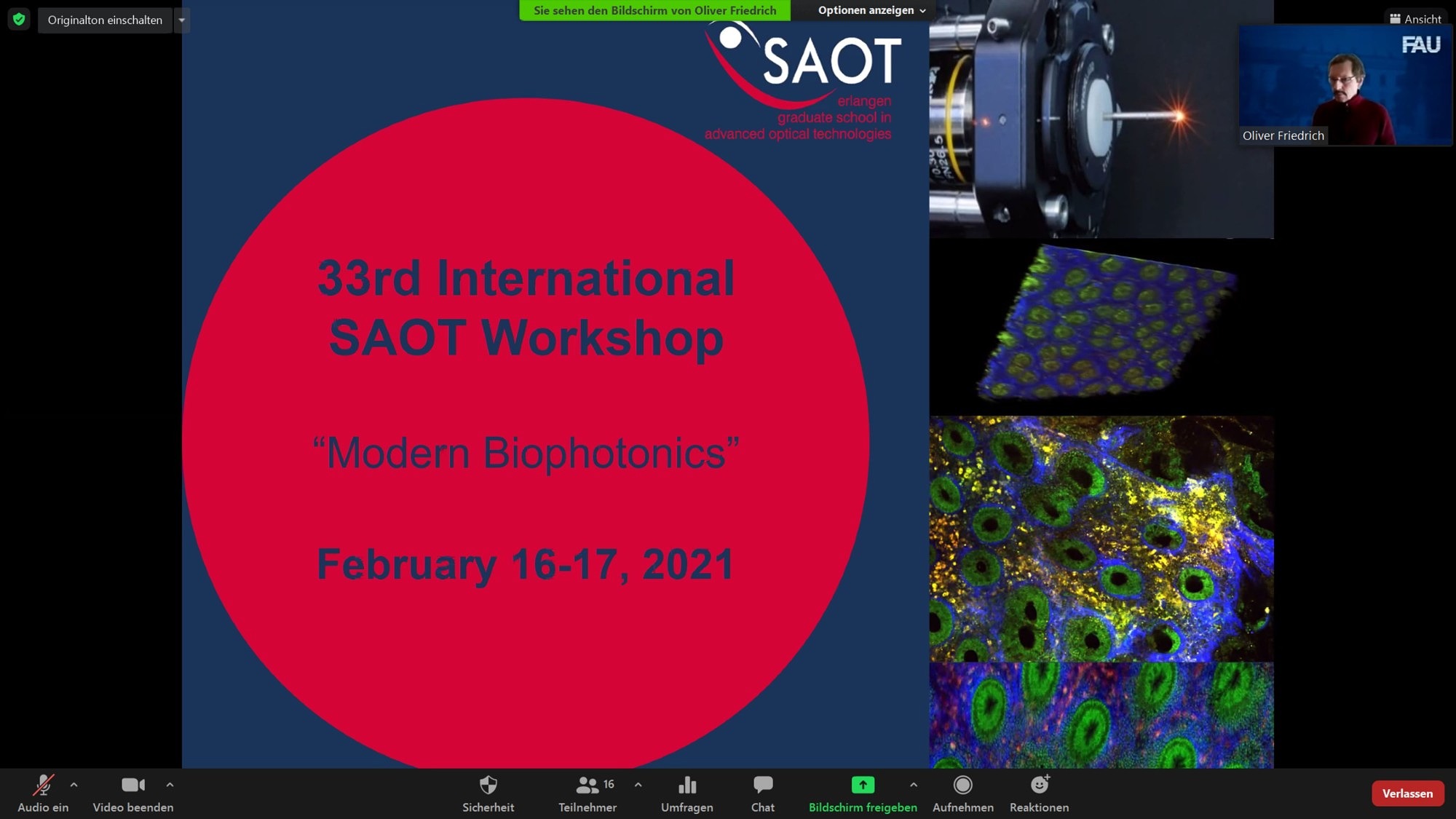Stop camera with Video beenden

click(x=133, y=794)
